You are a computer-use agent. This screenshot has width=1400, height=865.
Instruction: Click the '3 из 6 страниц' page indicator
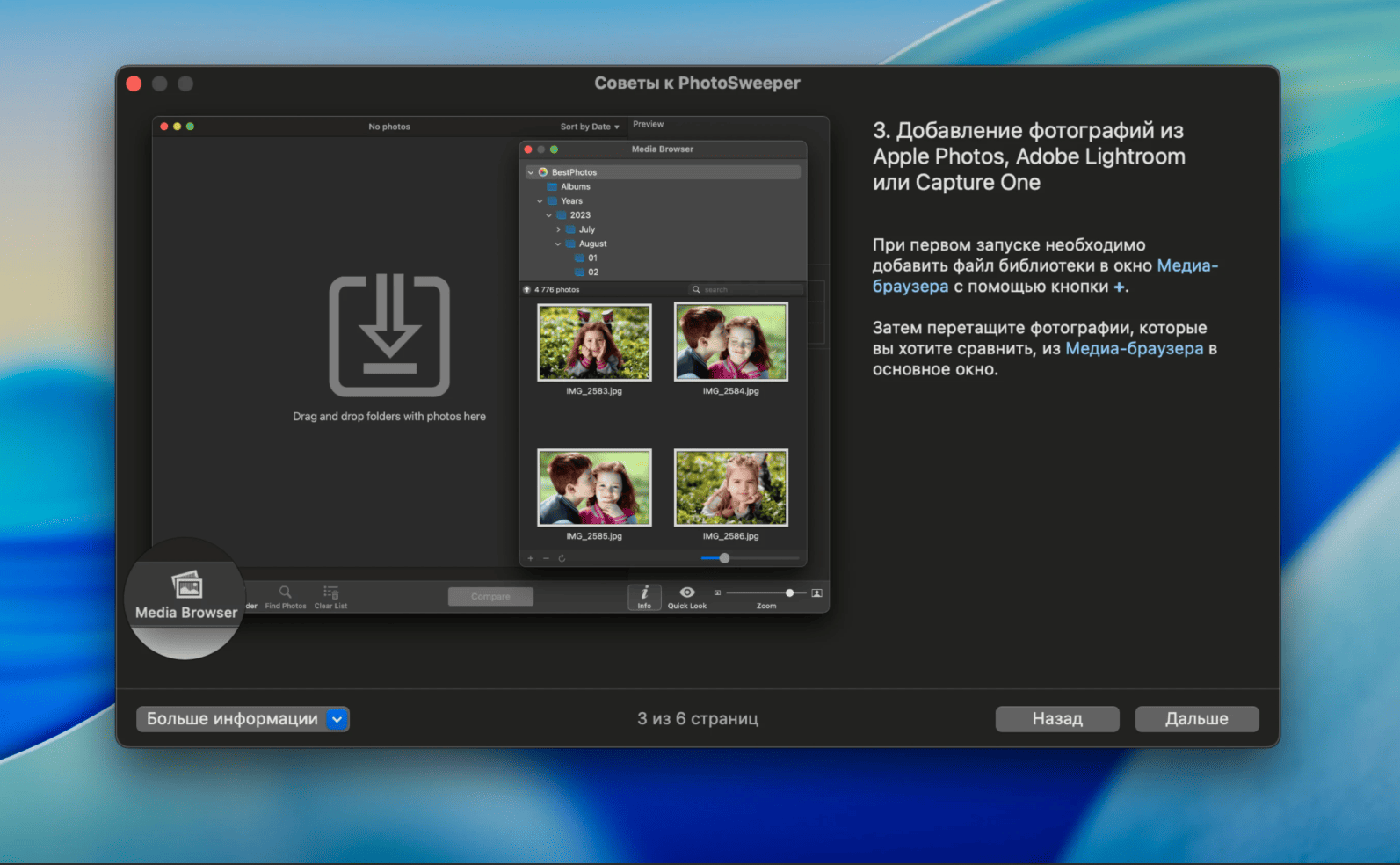tap(698, 719)
